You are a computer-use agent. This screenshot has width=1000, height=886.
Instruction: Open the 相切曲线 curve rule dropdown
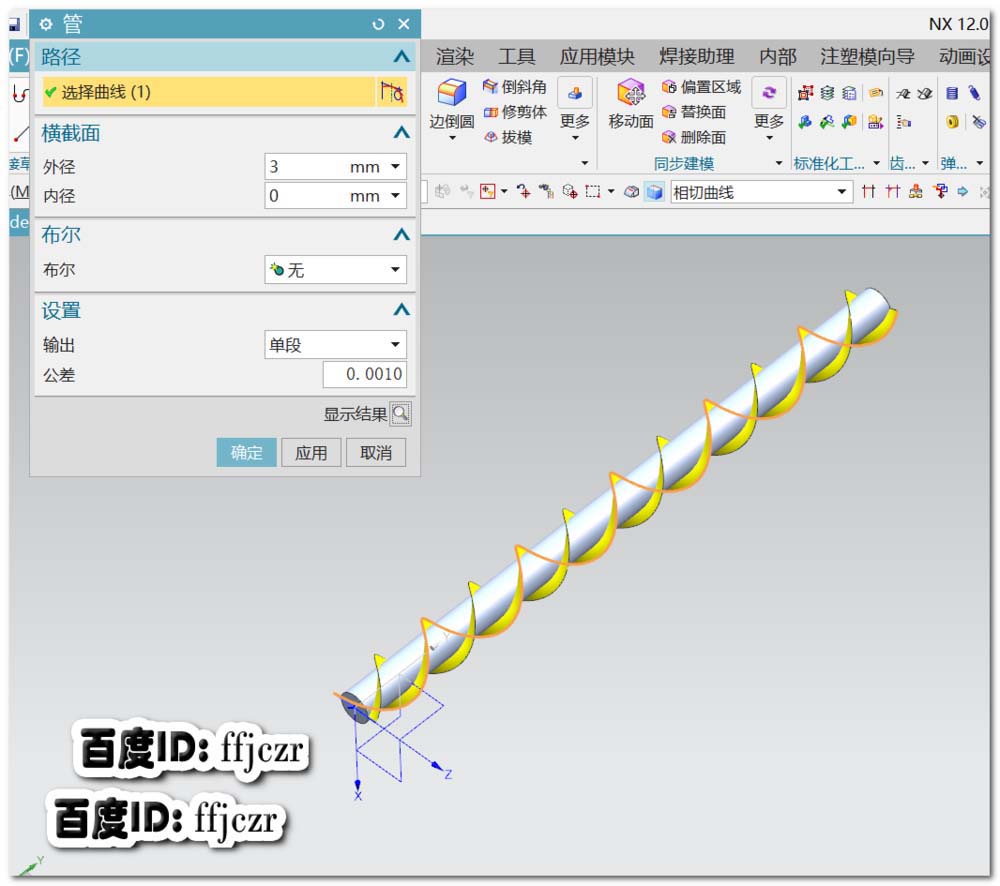pyautogui.click(x=761, y=192)
